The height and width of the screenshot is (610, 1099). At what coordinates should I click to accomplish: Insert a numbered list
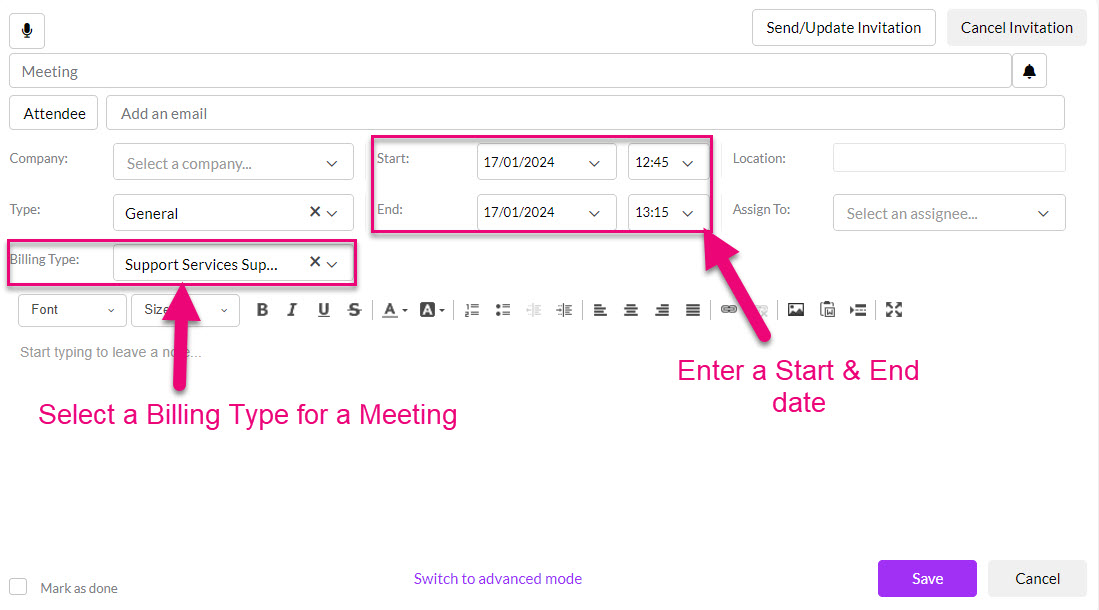point(473,310)
